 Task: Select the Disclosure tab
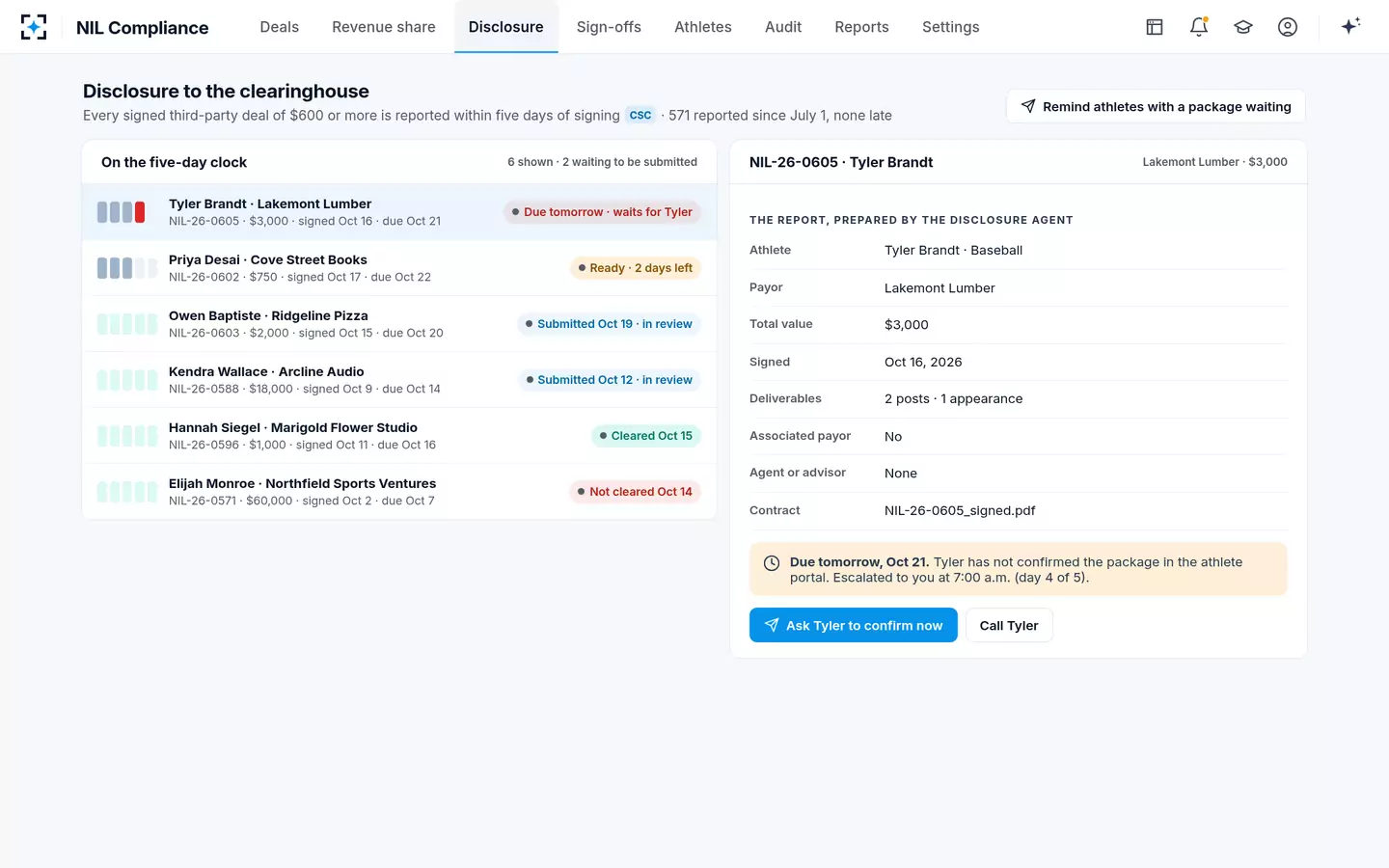click(506, 27)
